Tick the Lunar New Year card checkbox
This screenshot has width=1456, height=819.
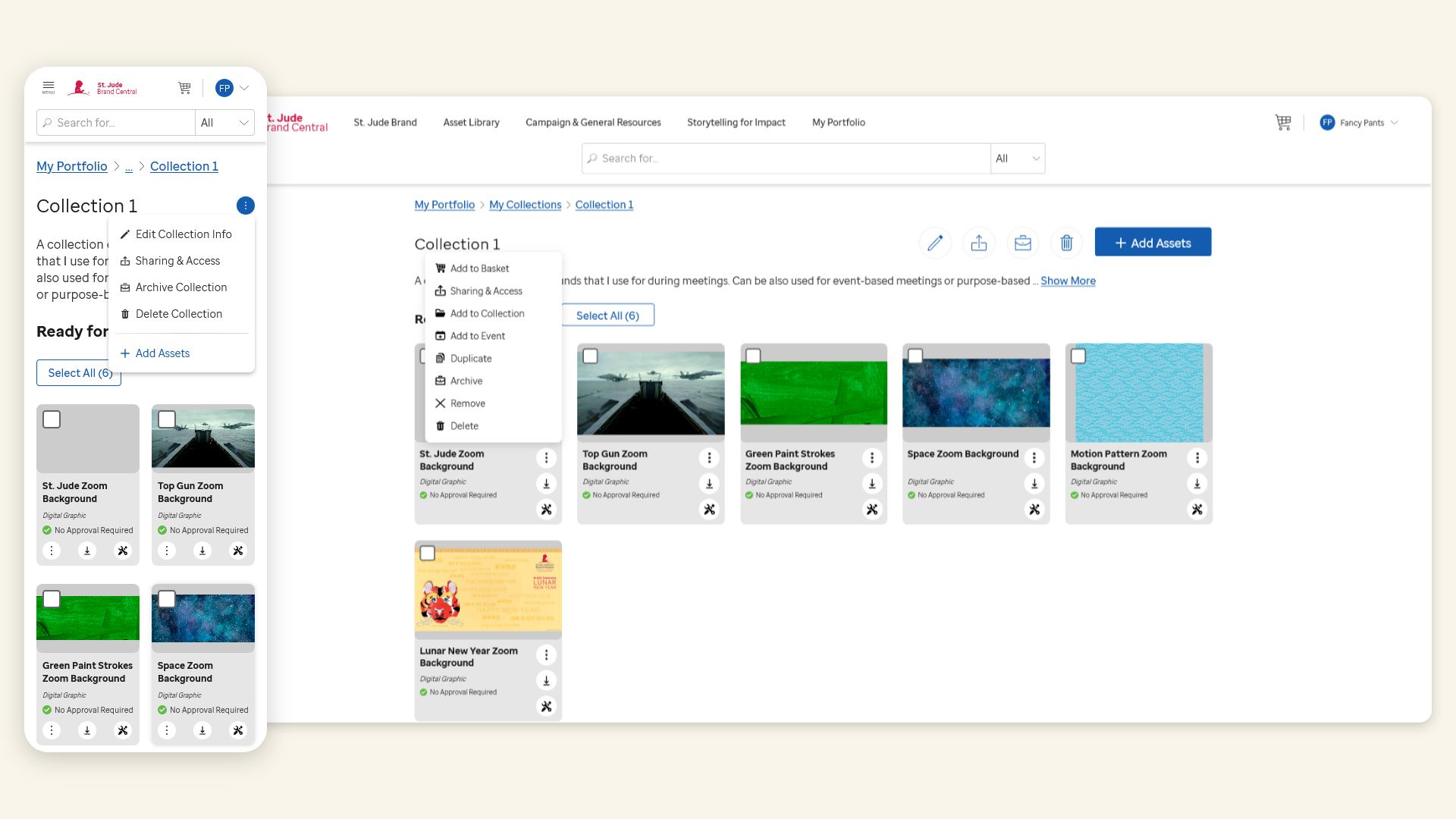click(428, 553)
